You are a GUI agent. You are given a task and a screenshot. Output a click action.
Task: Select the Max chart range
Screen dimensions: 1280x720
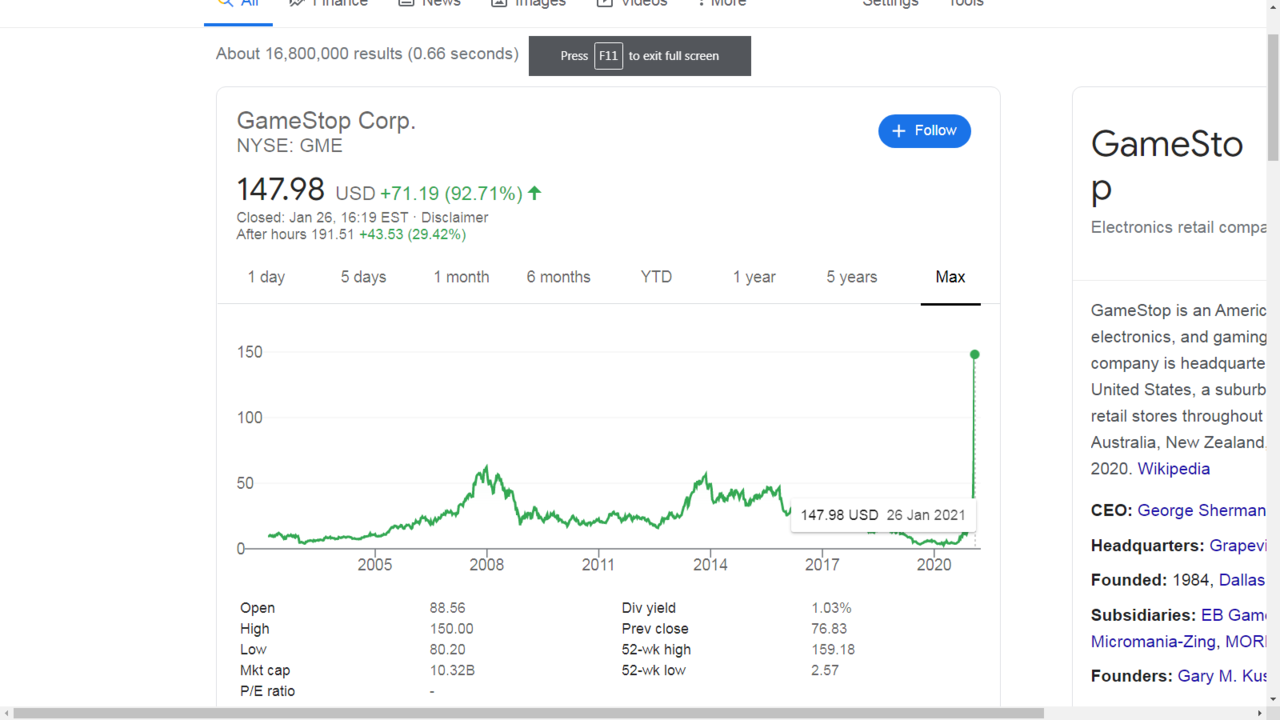950,277
